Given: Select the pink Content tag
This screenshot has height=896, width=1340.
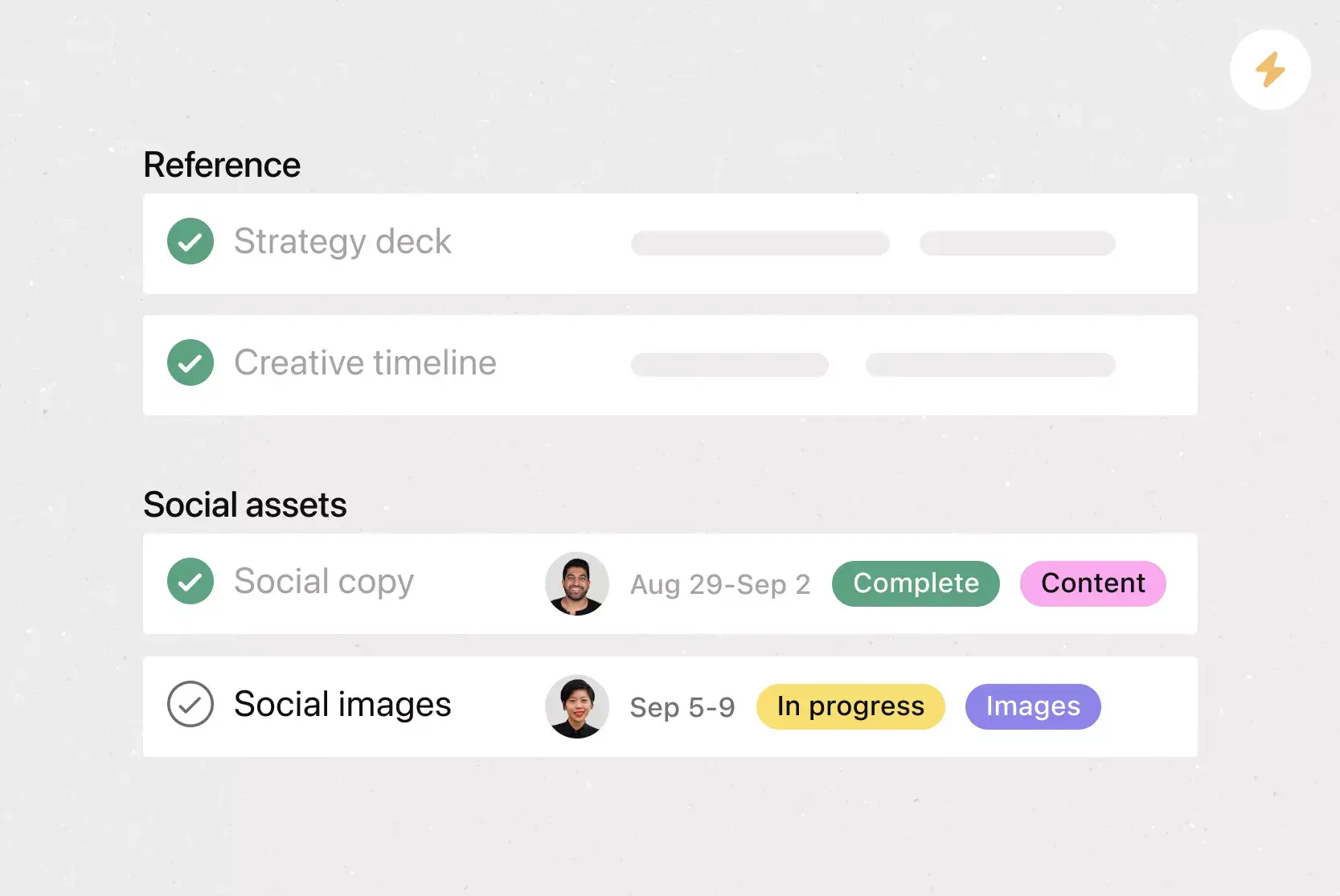Looking at the screenshot, I should pos(1092,583).
